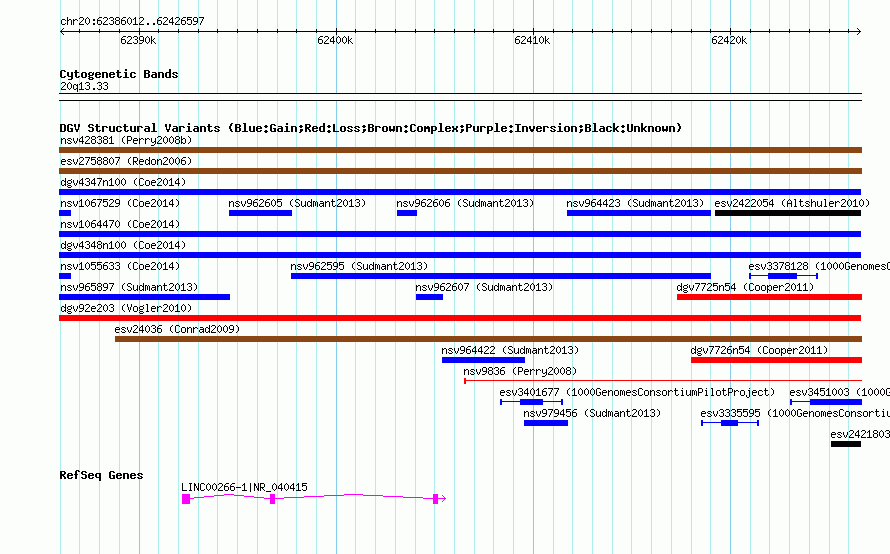Viewport: 890px width, 554px height.
Task: Select the blue bar under nsv962595
Action: [501, 276]
